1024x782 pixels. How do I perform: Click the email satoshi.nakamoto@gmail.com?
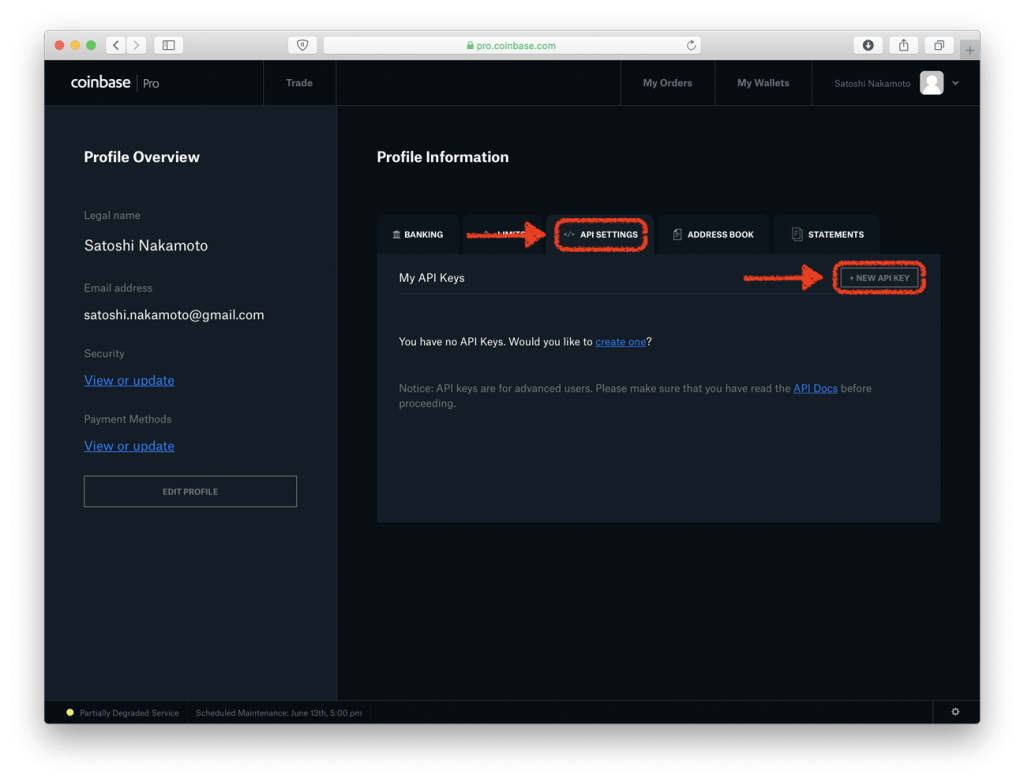point(174,315)
